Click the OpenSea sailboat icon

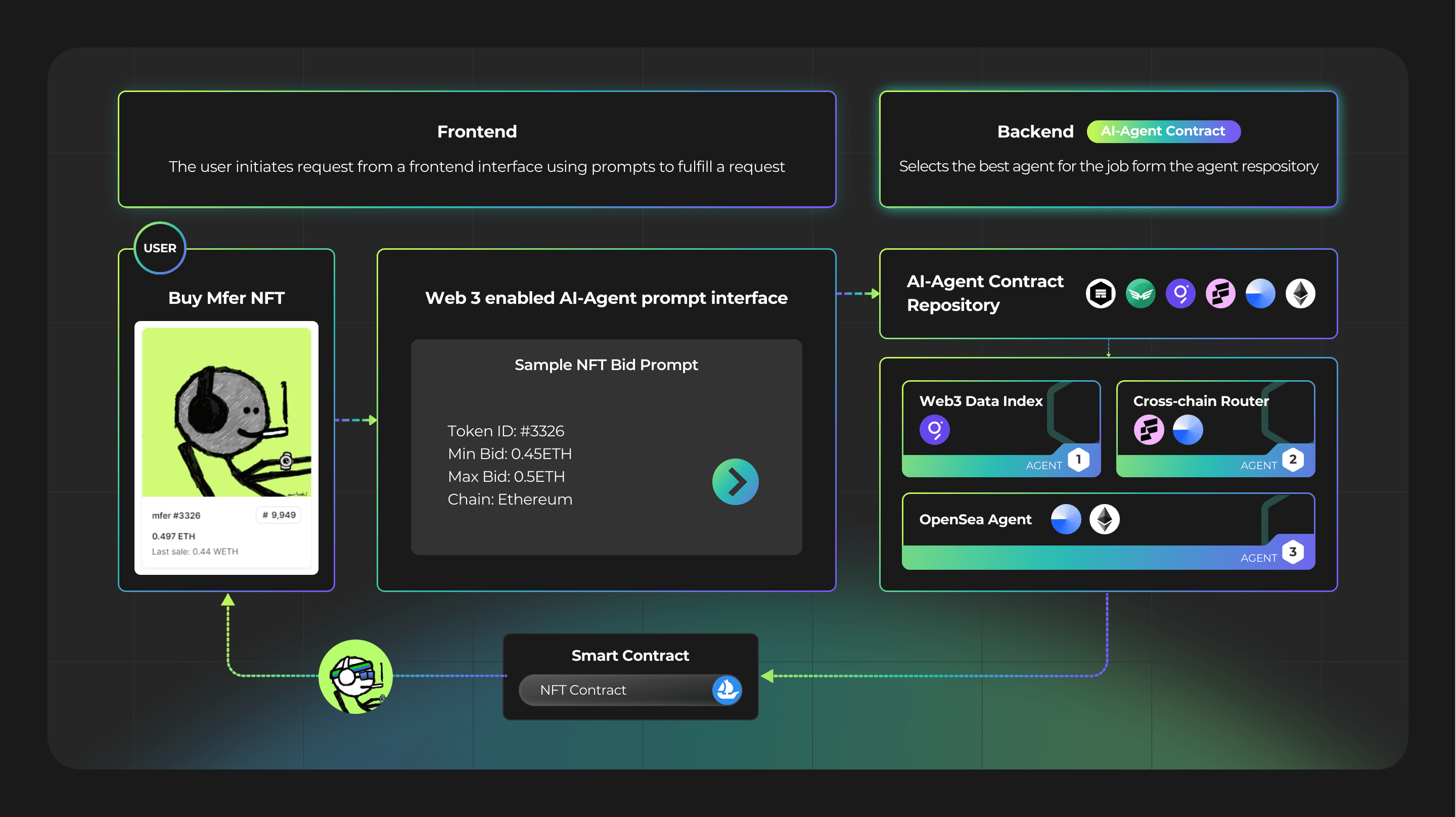[726, 689]
